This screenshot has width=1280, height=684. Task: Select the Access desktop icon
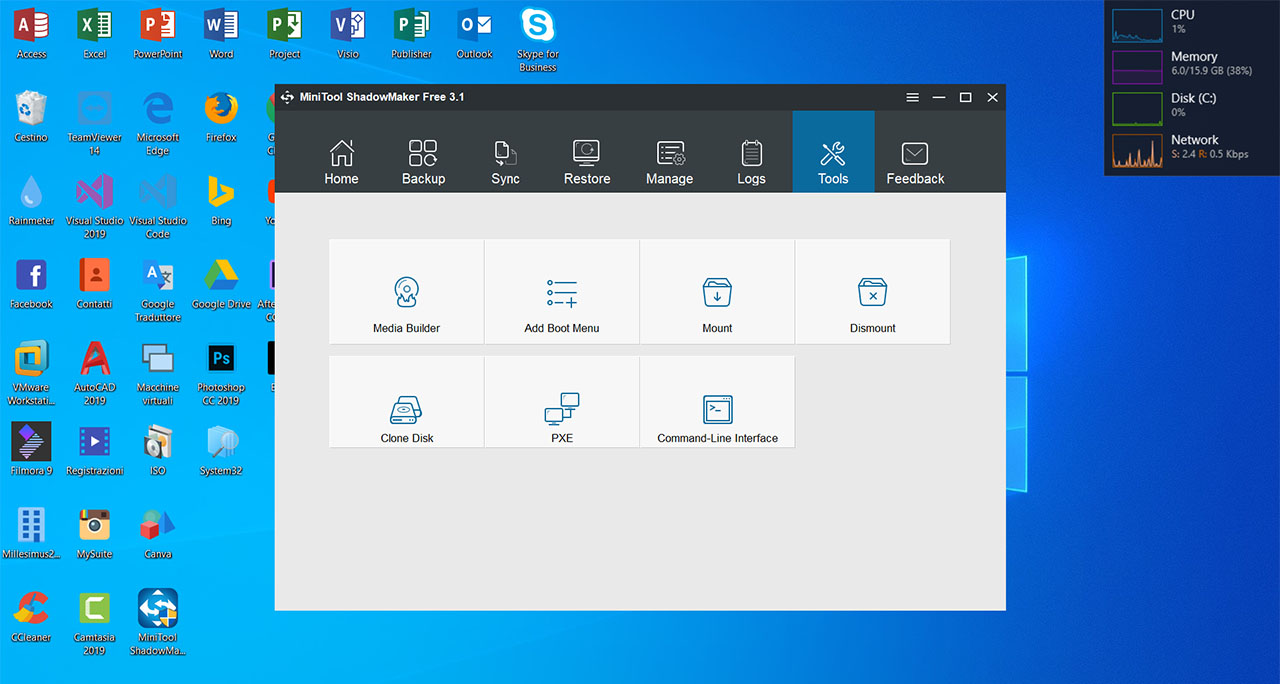(31, 33)
